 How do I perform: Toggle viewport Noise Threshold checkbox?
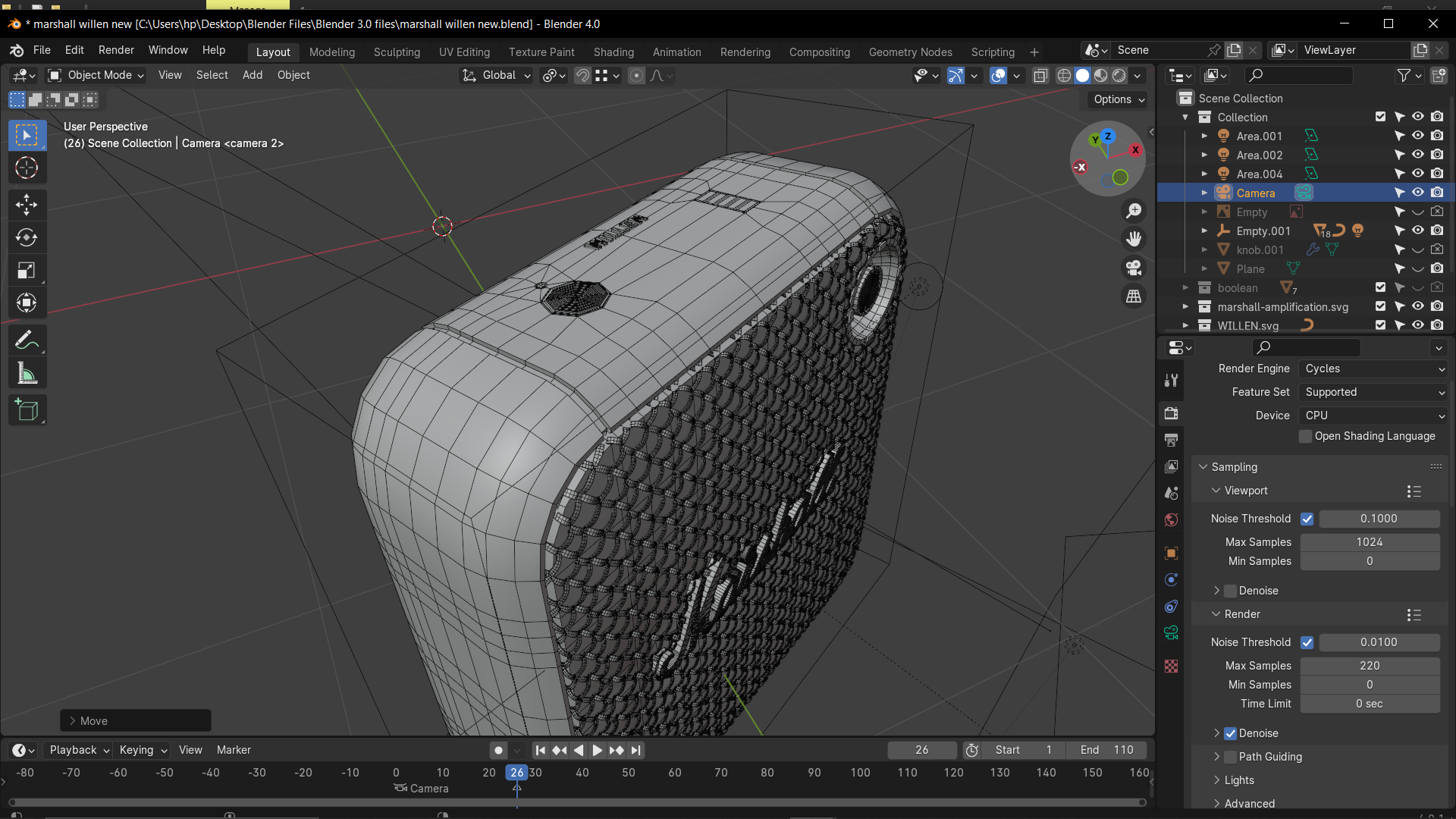click(1307, 519)
